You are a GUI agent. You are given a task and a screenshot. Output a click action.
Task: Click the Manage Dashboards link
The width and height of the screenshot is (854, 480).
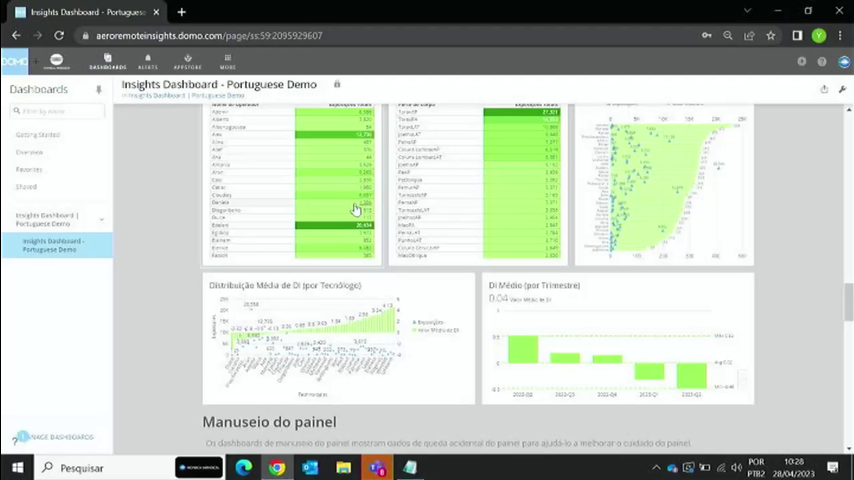(61, 437)
